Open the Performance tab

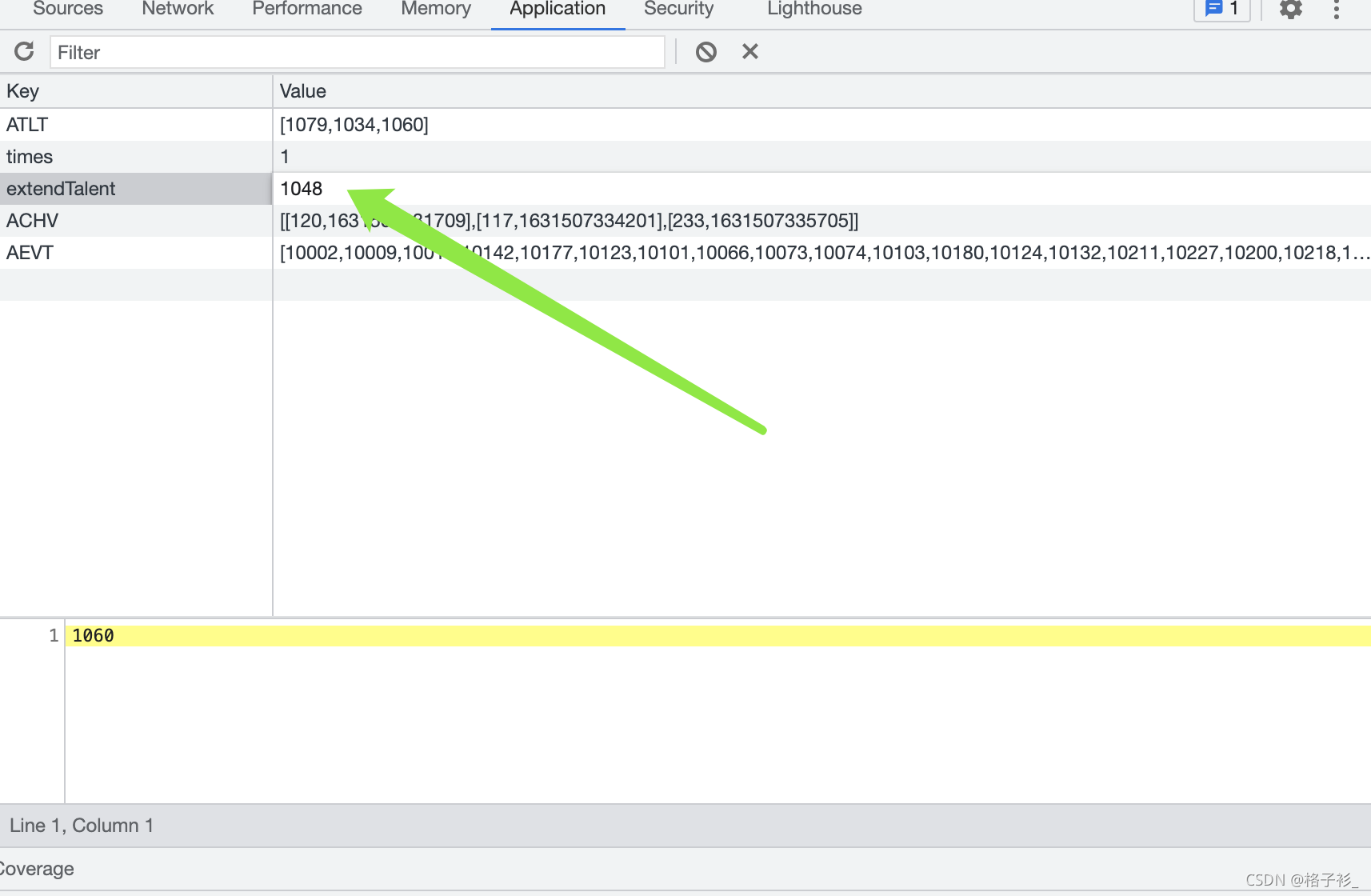coord(307,9)
